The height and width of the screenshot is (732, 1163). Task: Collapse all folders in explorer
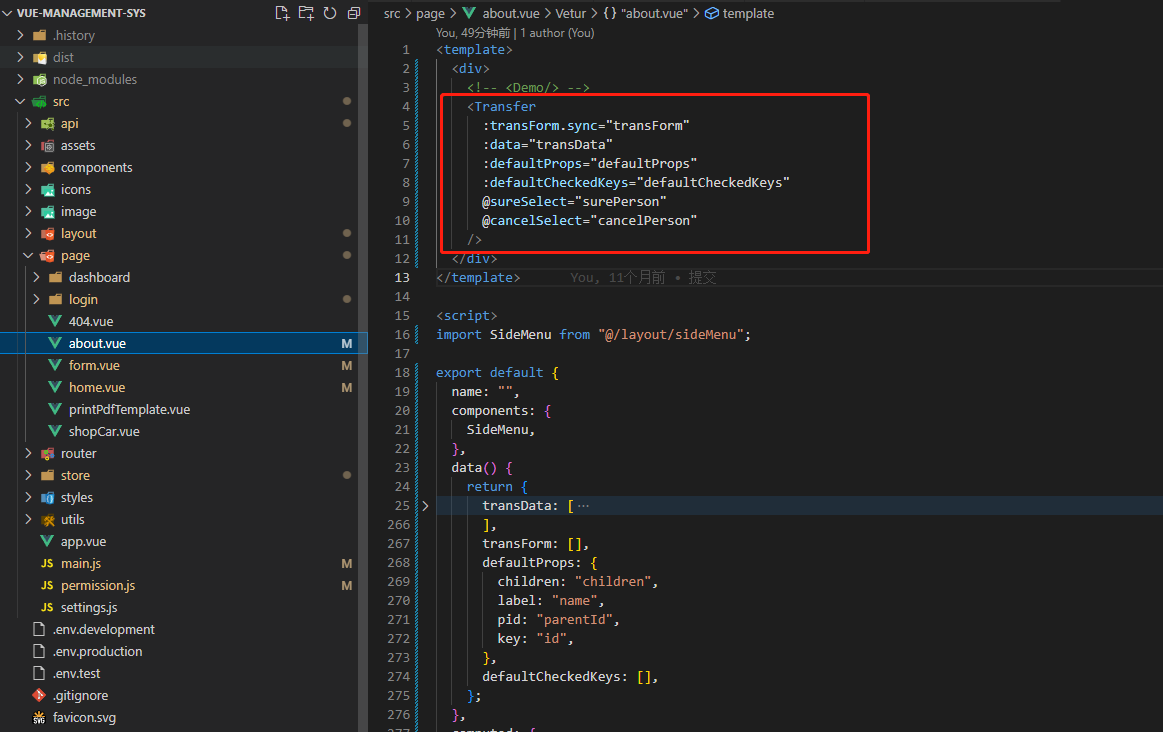[x=354, y=13]
